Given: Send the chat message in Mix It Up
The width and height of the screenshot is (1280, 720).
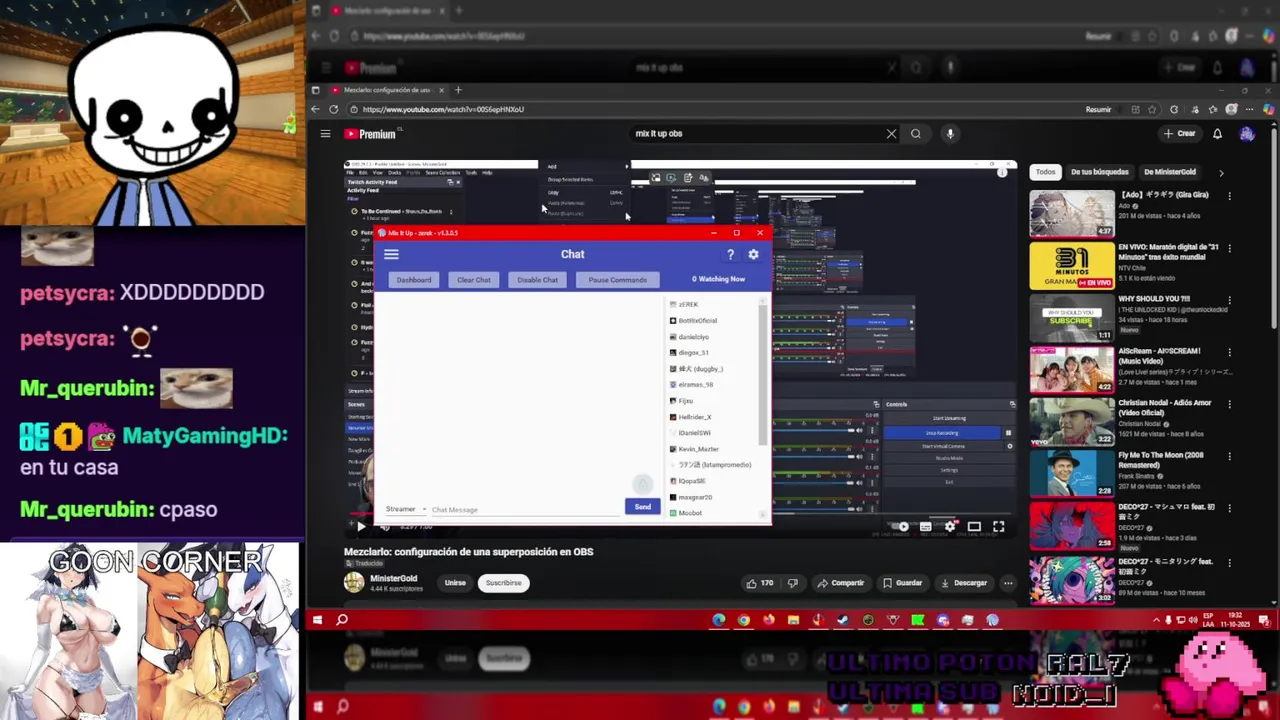Looking at the screenshot, I should 643,507.
